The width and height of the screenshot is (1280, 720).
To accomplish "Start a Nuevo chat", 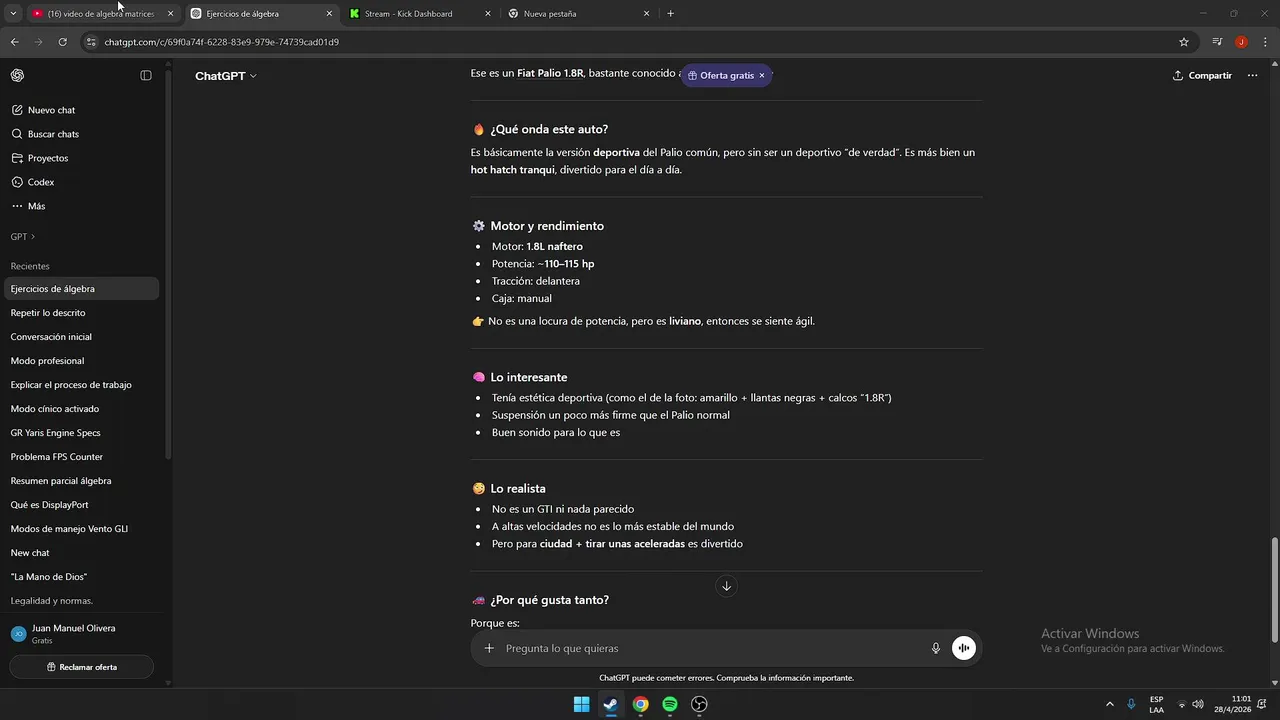I will tap(80, 110).
